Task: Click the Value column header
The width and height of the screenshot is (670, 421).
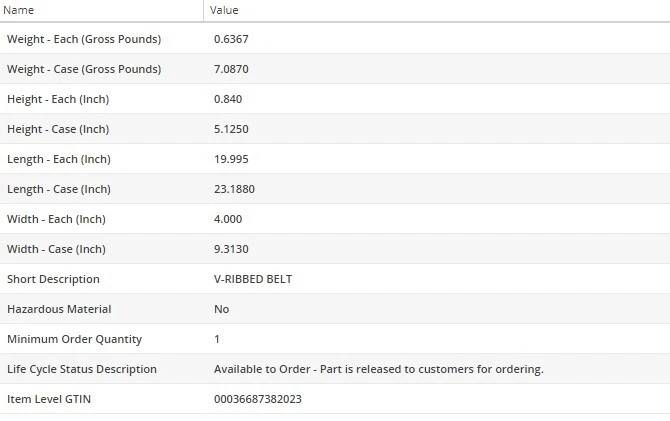Action: pyautogui.click(x=224, y=10)
